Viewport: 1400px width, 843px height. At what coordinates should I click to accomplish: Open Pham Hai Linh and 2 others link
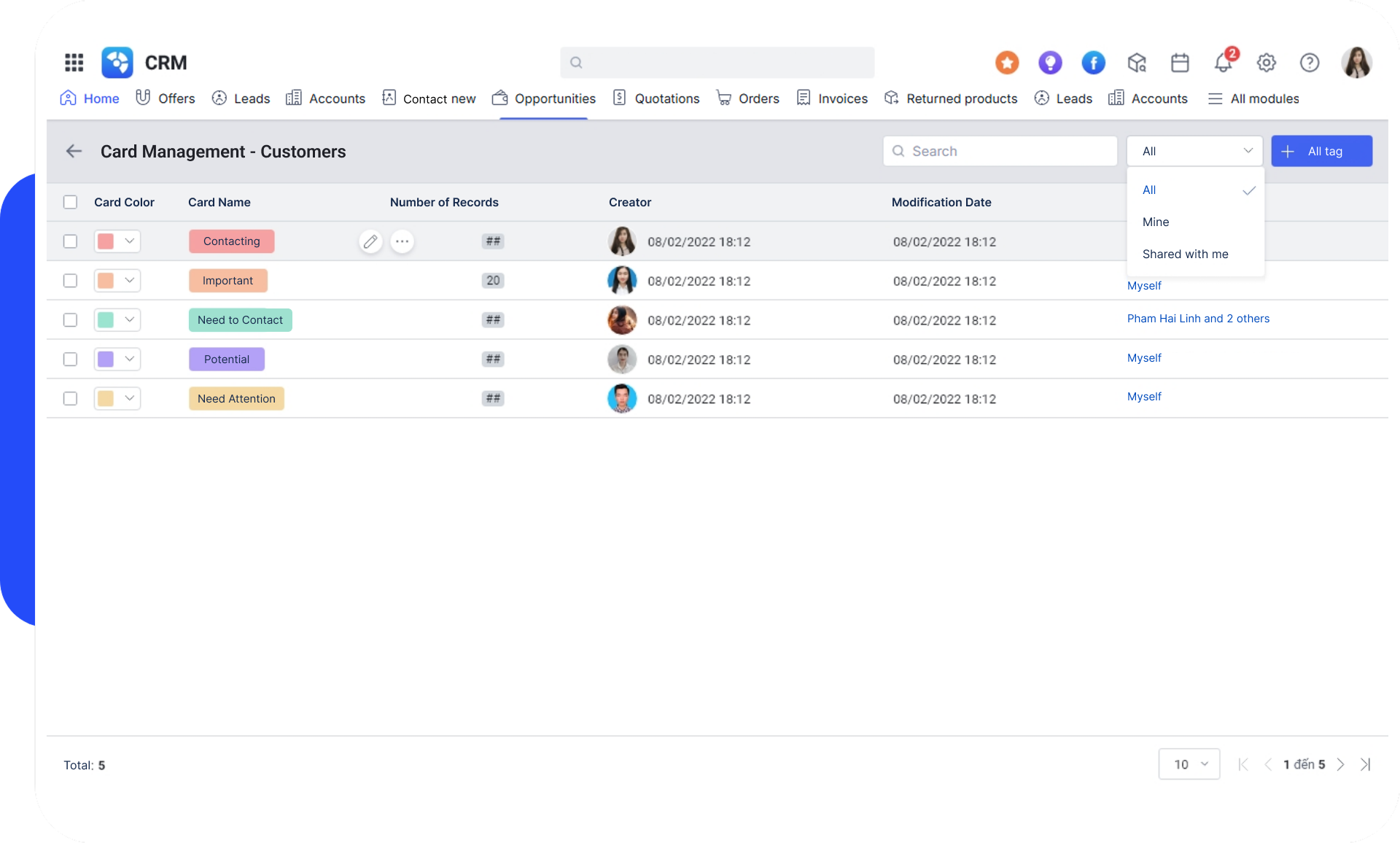[1198, 319]
